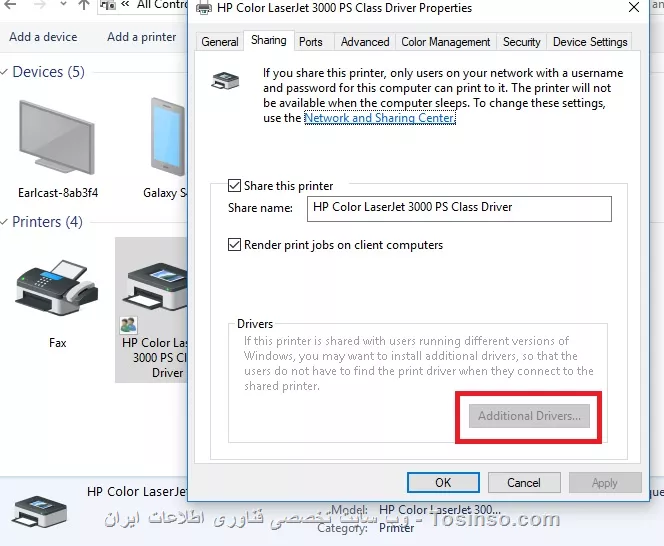Screen dimensions: 664x546
Task: Open recent locations dropdown arrow
Action: click(63, 5)
